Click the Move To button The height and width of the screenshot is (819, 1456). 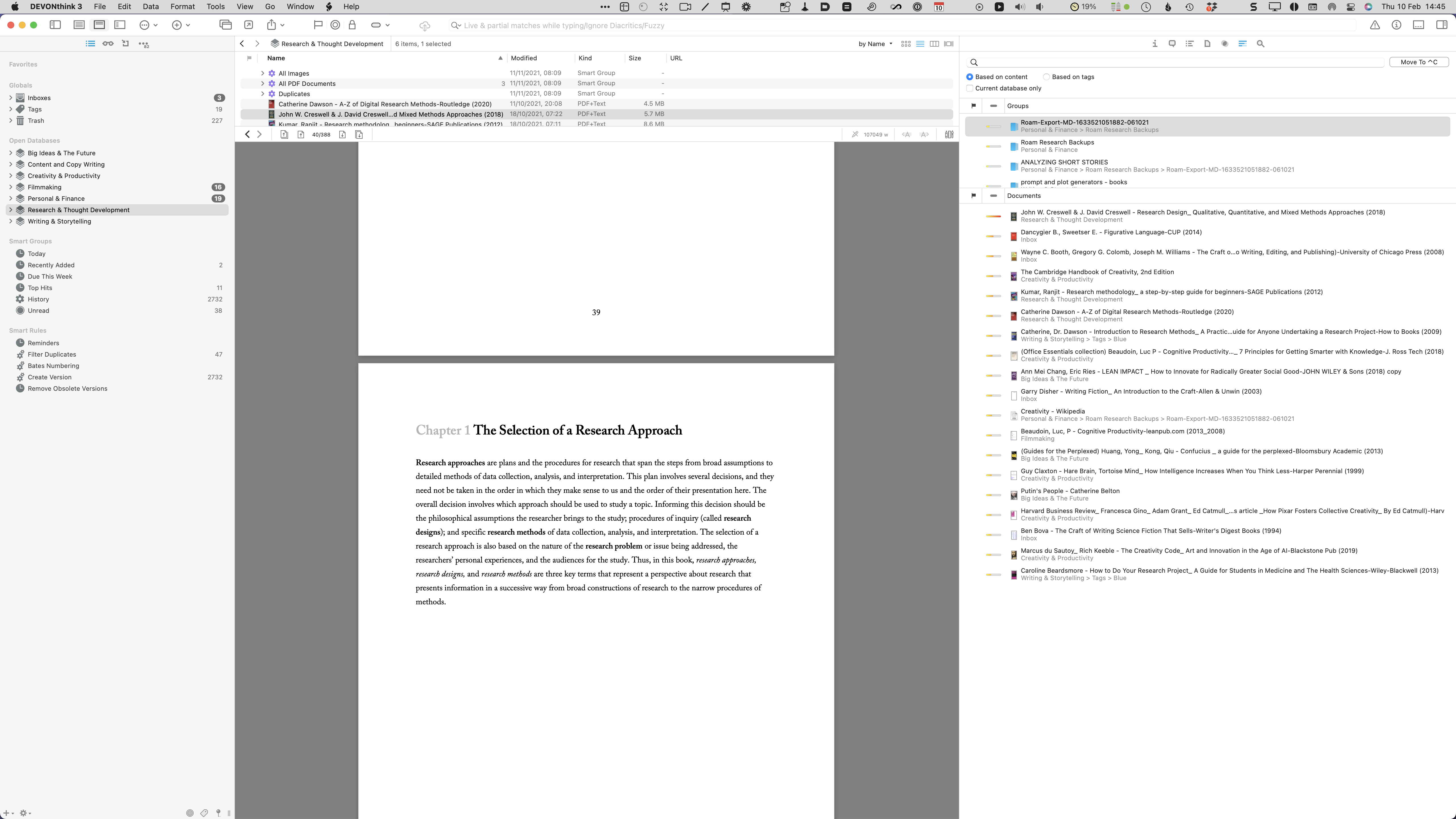(1419, 62)
